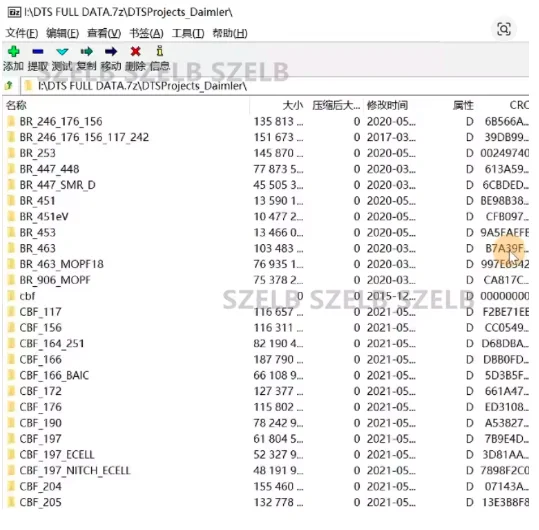Sort by 名称 column header
Image resolution: width=539 pixels, height=530 pixels.
(16, 105)
